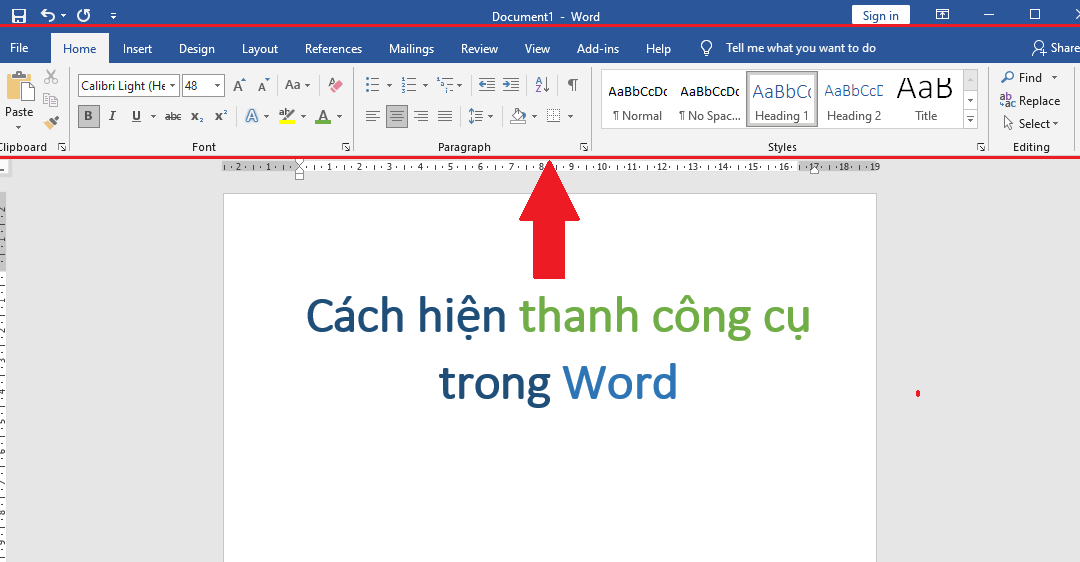Toggle Bold formatting off
The height and width of the screenshot is (562, 1080).
[x=88, y=116]
